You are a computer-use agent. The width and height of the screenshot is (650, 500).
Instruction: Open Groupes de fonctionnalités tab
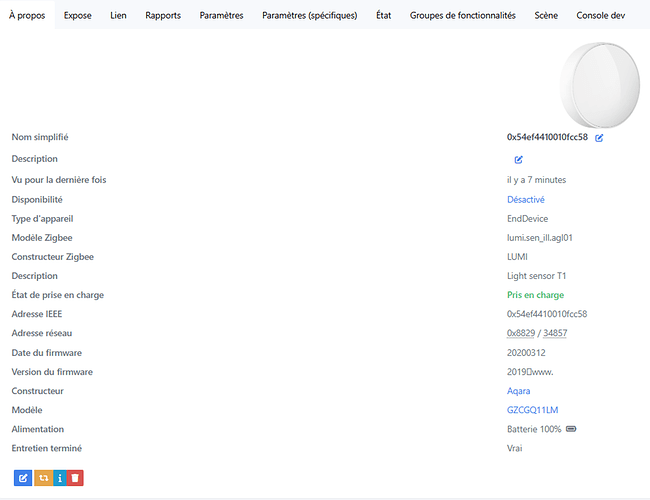[x=463, y=15]
